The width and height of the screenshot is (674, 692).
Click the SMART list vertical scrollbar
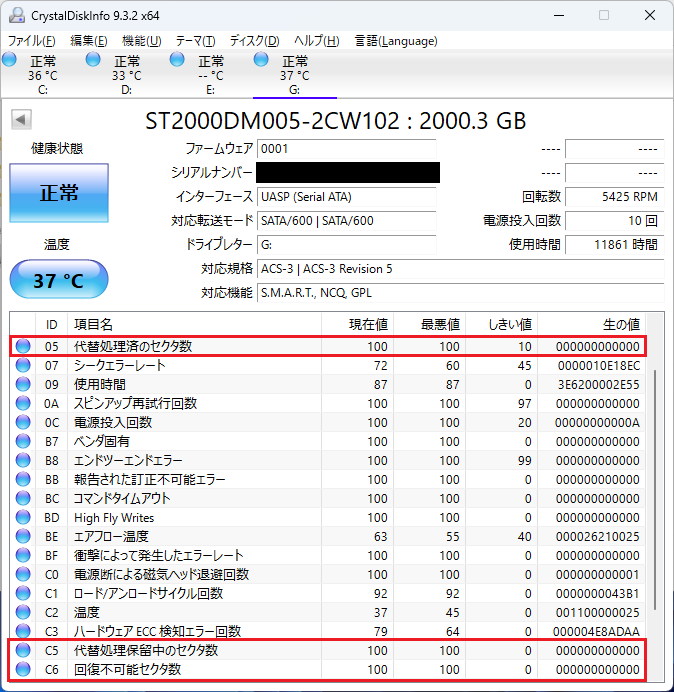(655, 490)
